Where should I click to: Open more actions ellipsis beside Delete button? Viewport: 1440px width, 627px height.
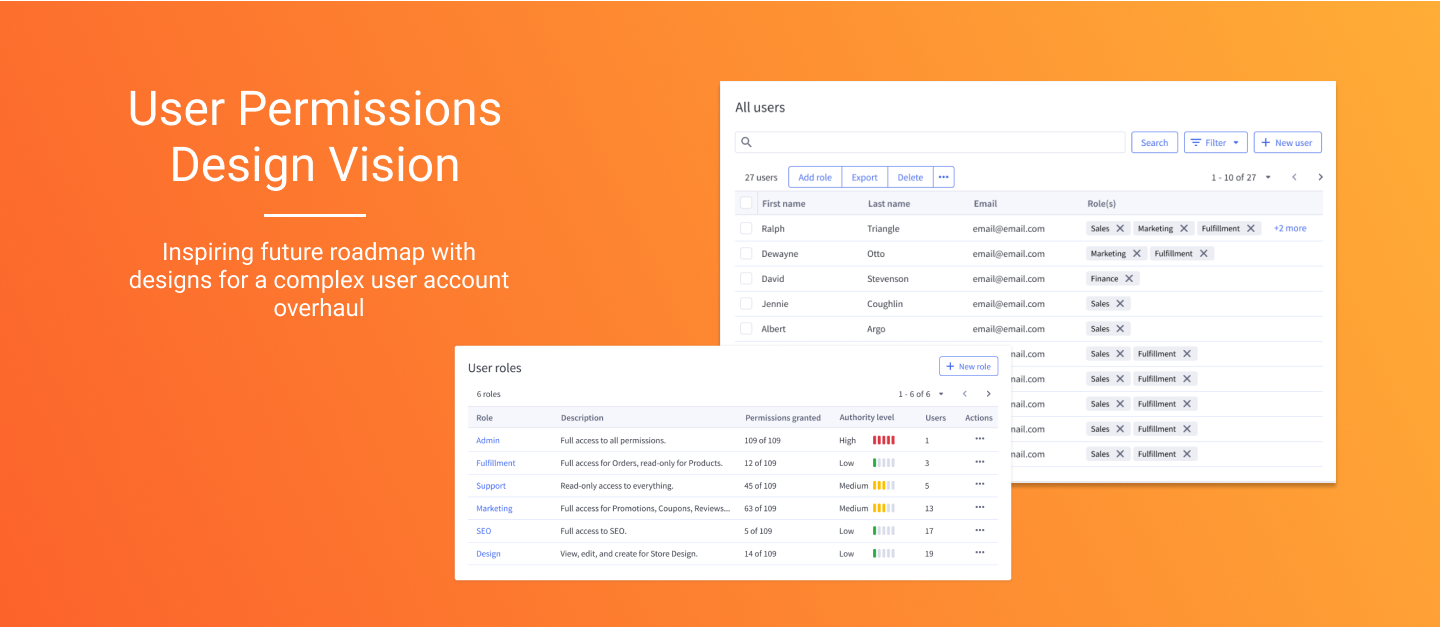coord(943,177)
